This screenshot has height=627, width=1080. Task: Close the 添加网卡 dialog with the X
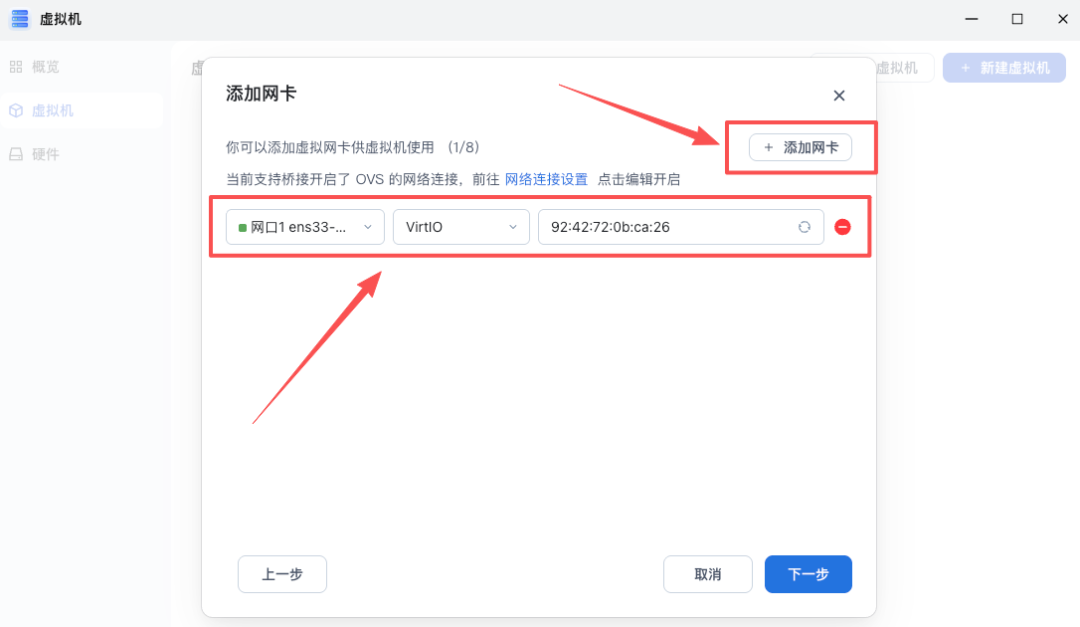[839, 95]
